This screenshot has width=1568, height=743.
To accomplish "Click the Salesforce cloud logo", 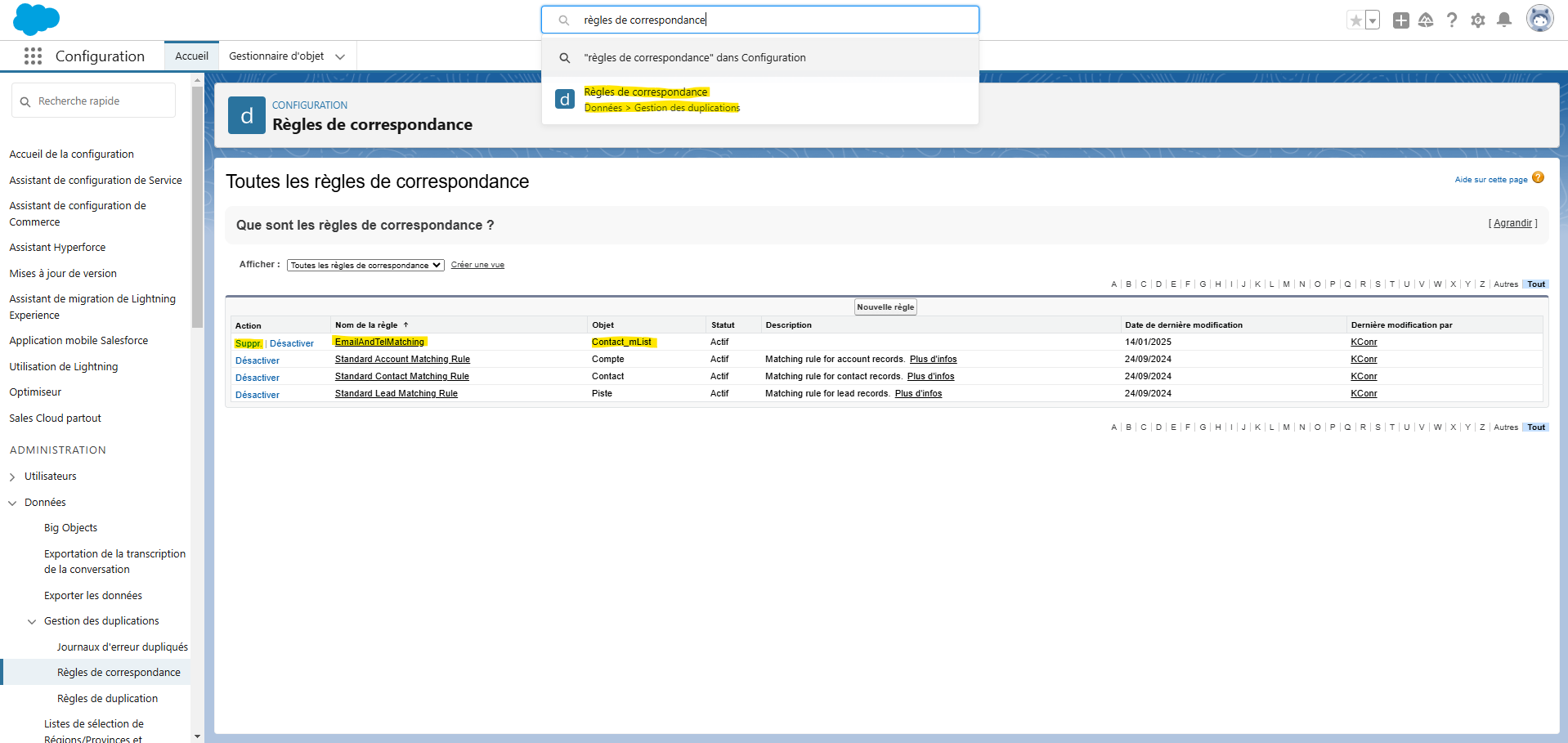I will coord(36,19).
